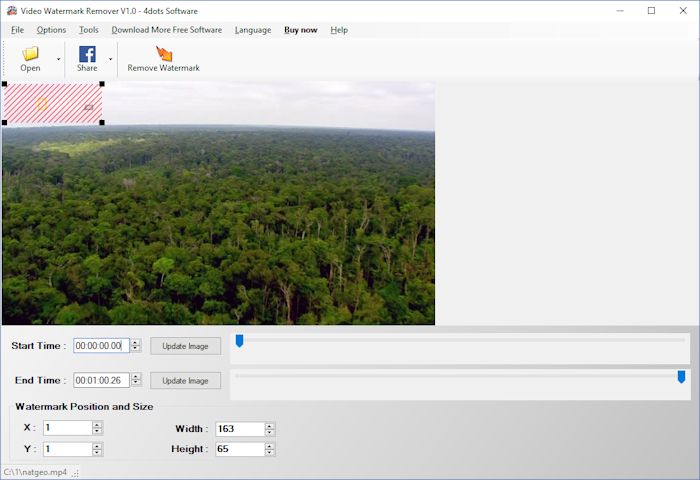Click the End Time spinner arrows
Viewport: 700px width, 480px height.
136,380
